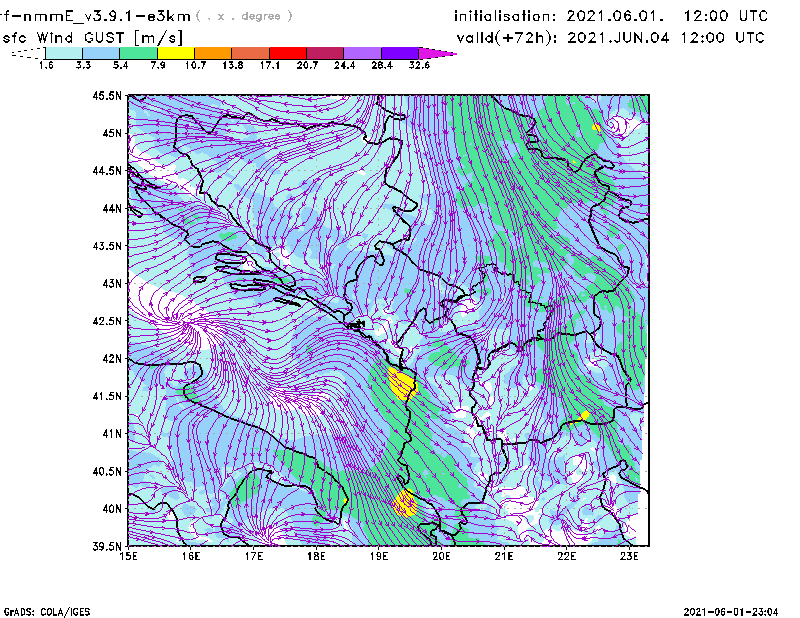The height and width of the screenshot is (618, 800).
Task: Click the "41.5N" latitude label
Action: click(107, 396)
